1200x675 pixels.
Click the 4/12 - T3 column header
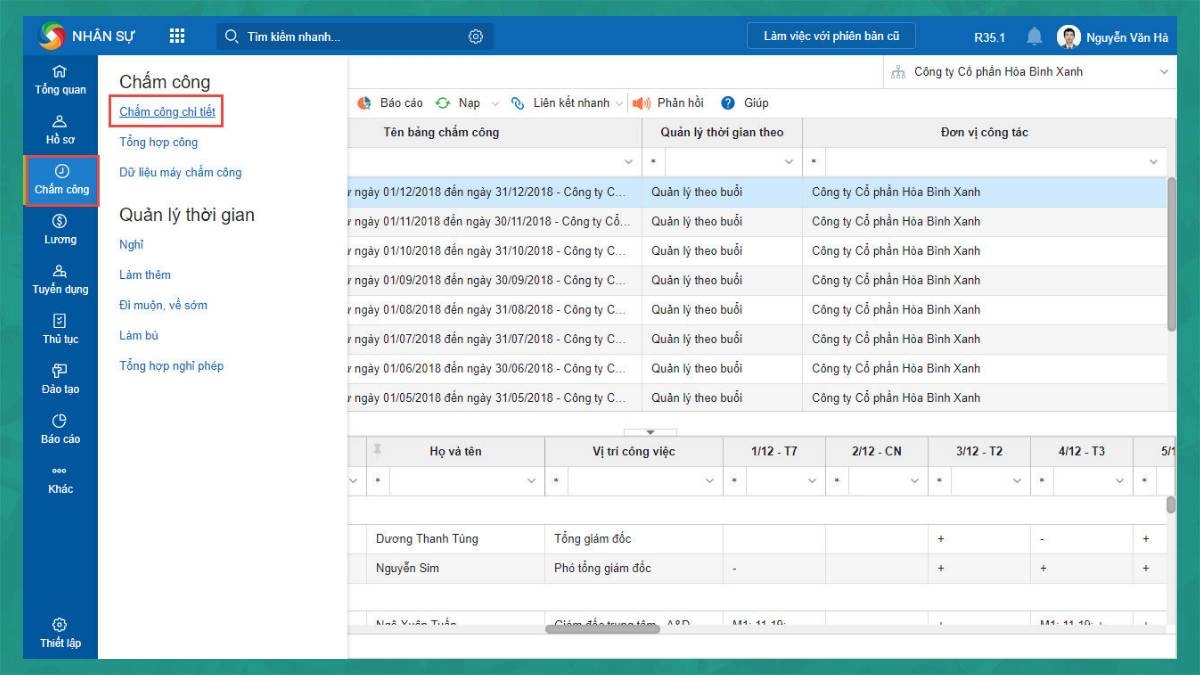tap(1081, 451)
